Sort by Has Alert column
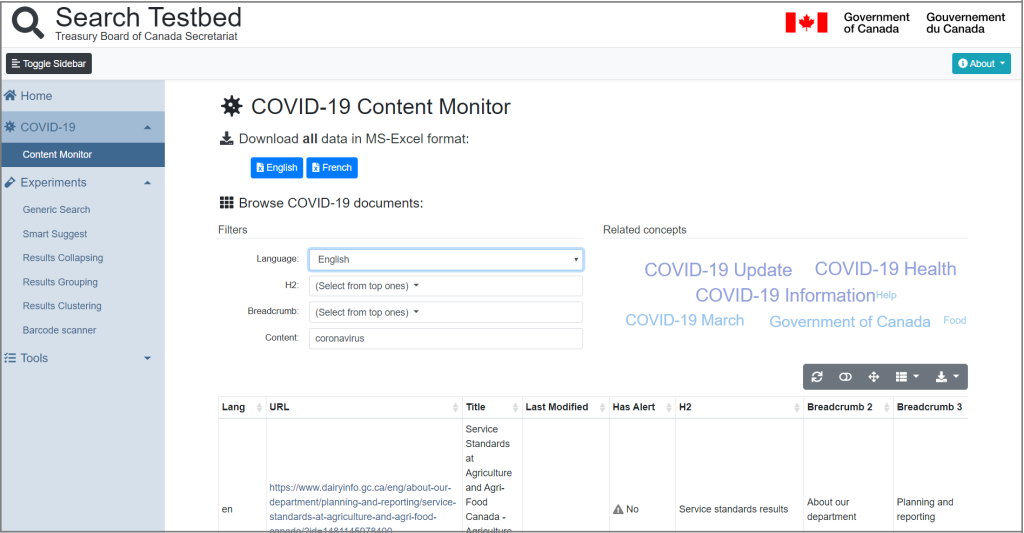 tap(642, 407)
